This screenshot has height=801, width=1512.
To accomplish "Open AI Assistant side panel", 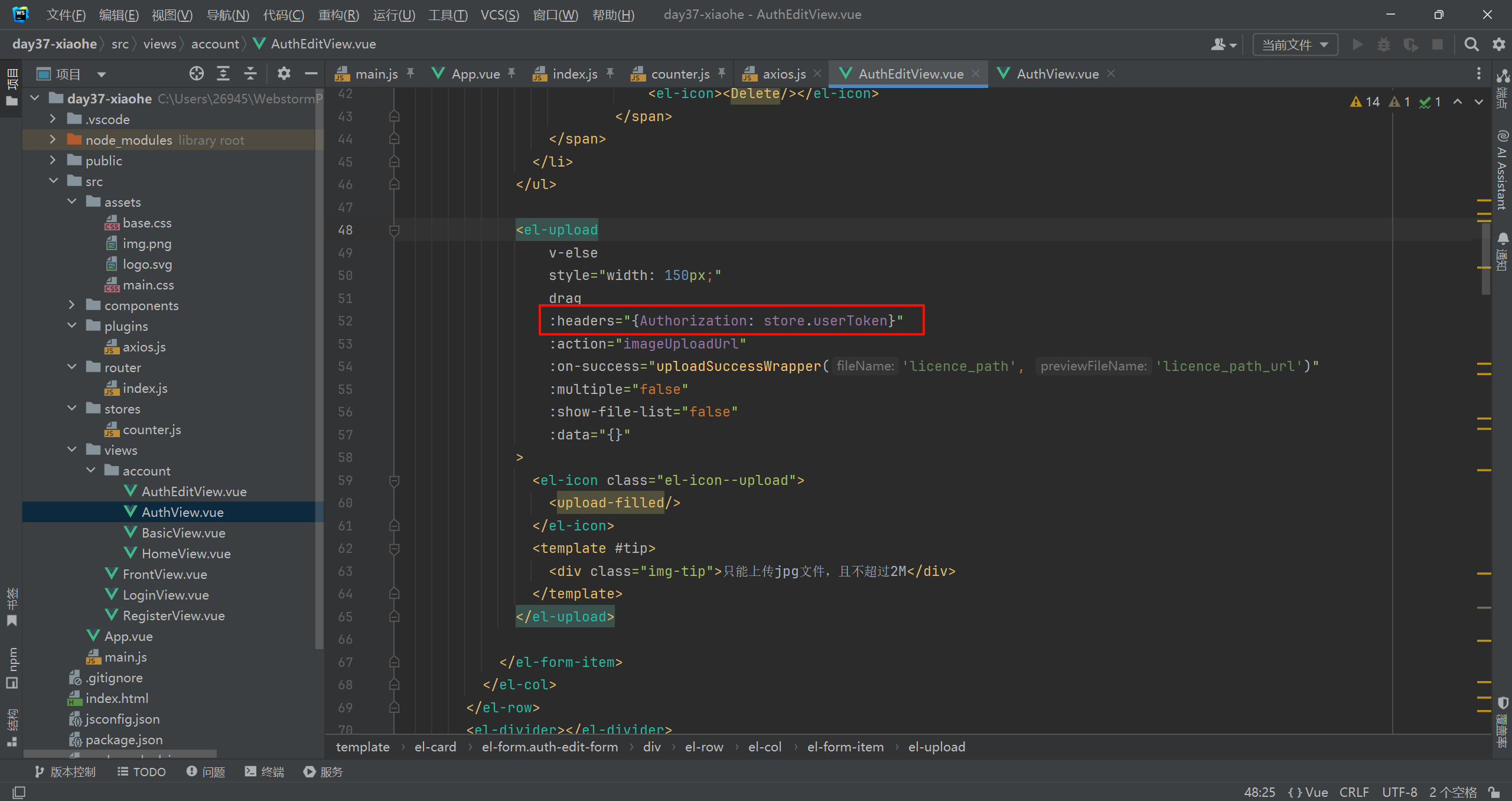I will click(x=1503, y=170).
